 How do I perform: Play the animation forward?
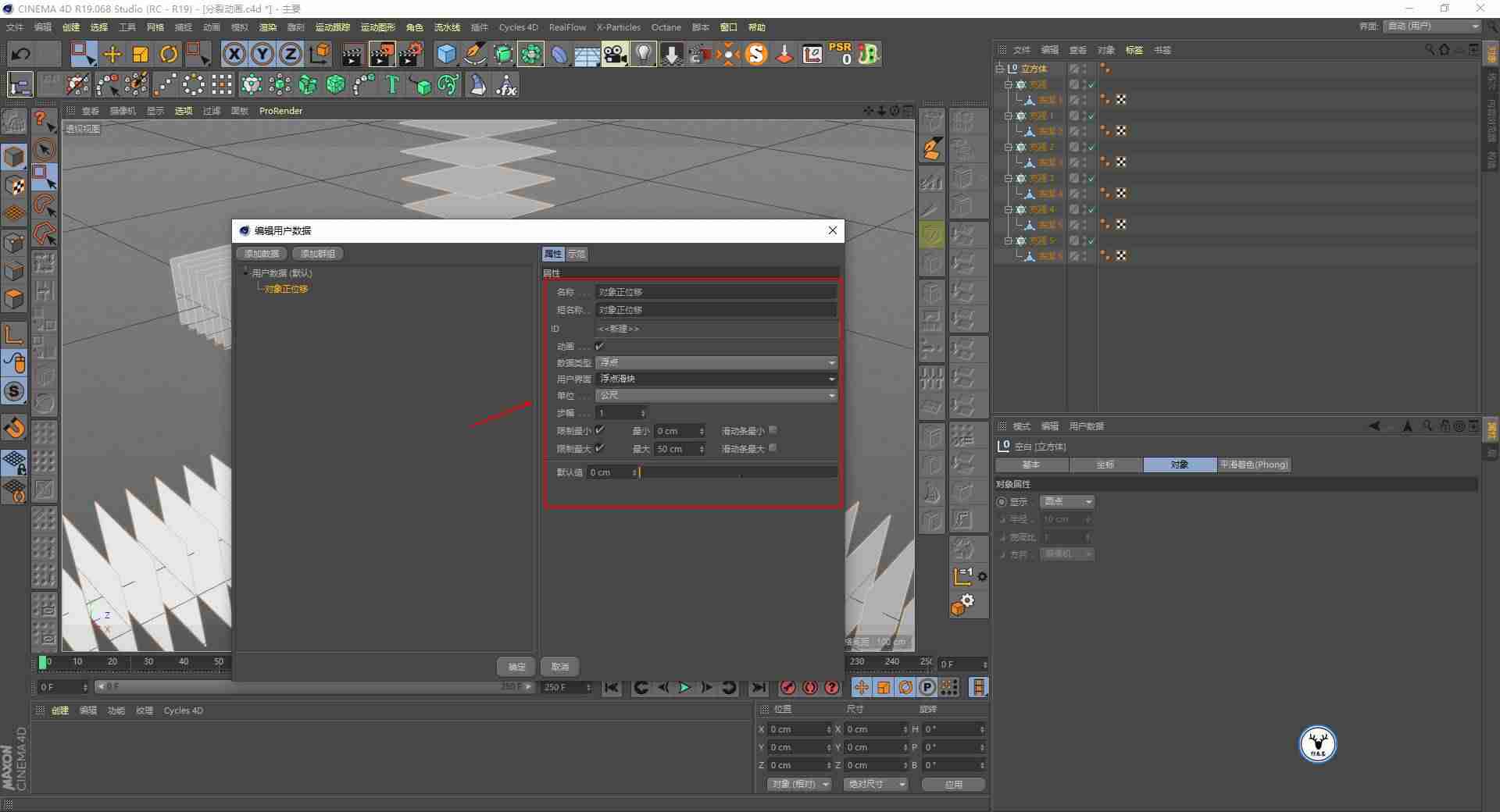pyautogui.click(x=684, y=687)
